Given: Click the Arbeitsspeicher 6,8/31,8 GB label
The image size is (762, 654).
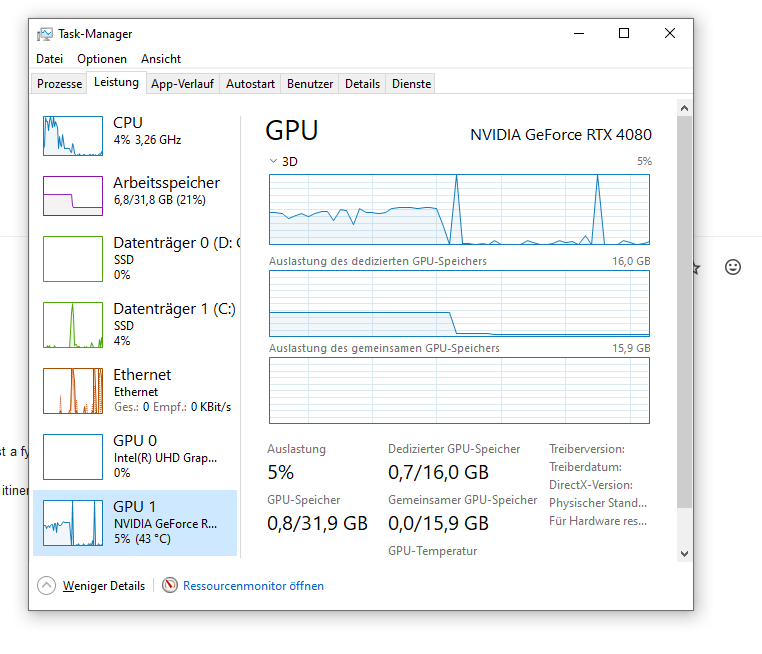Looking at the screenshot, I should pyautogui.click(x=159, y=200).
